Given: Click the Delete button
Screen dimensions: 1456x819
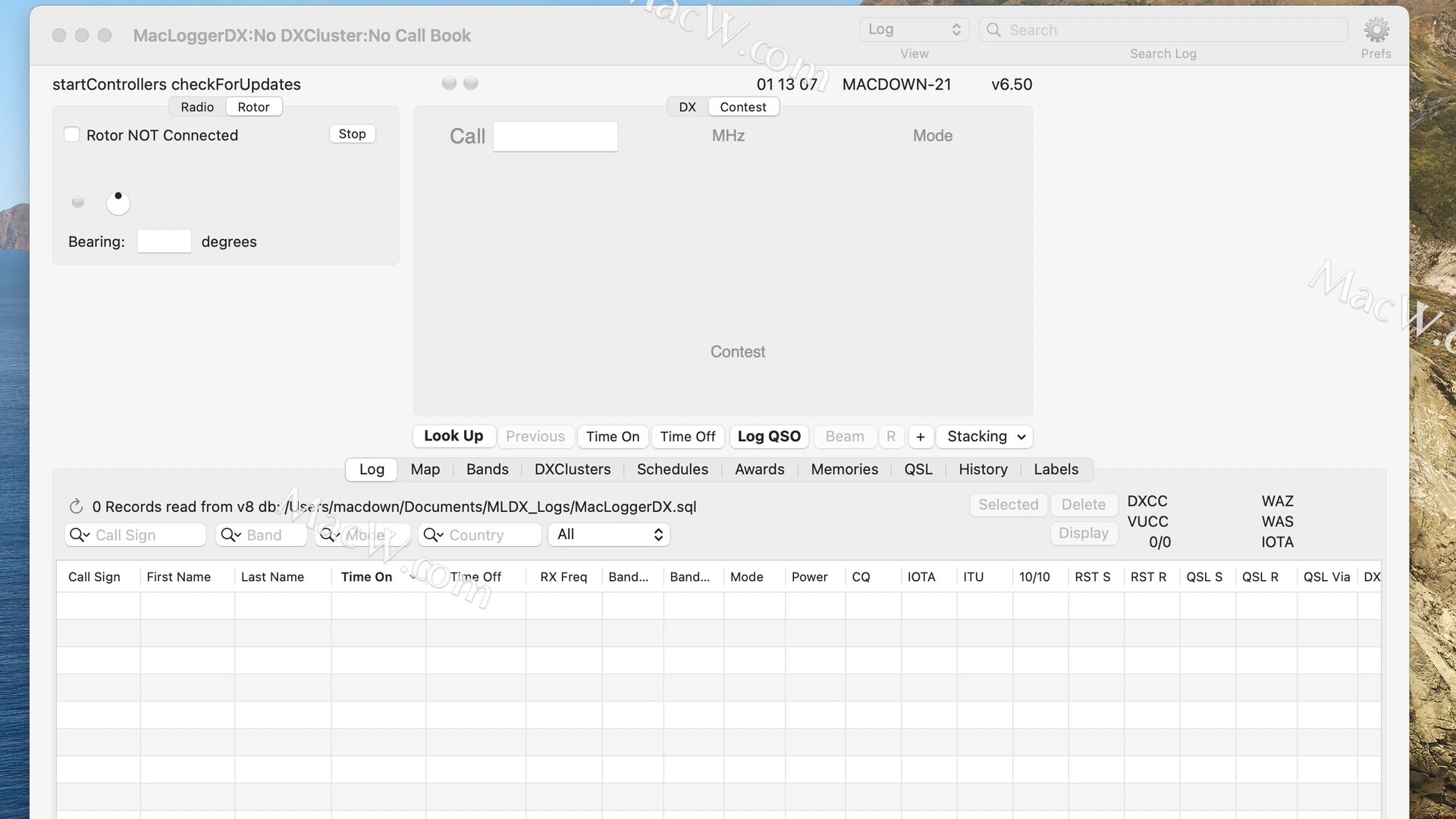Looking at the screenshot, I should (1084, 505).
